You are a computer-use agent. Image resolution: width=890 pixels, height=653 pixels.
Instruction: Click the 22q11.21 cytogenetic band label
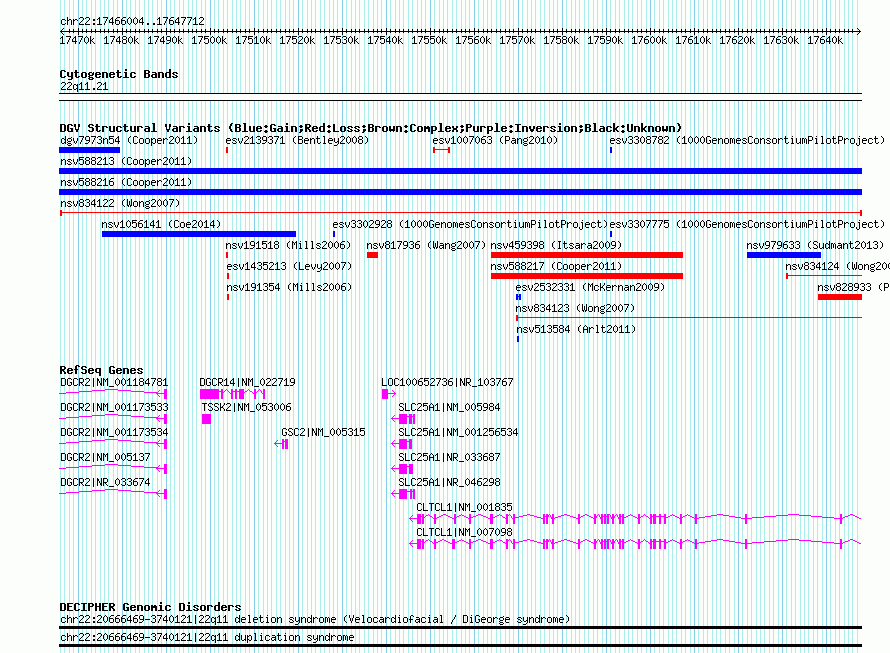click(84, 86)
